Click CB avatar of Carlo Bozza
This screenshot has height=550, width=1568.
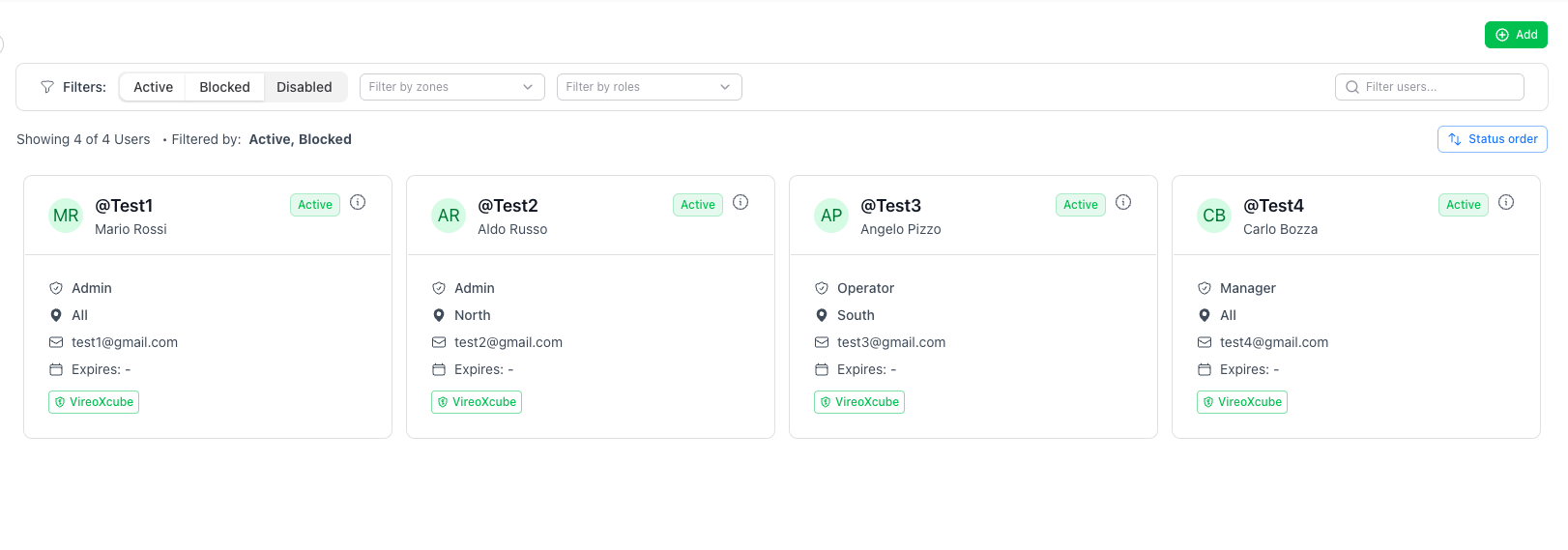(x=1214, y=216)
